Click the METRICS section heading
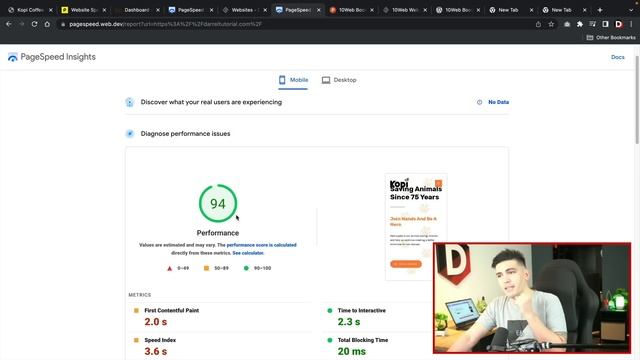640x360 pixels. tap(140, 295)
